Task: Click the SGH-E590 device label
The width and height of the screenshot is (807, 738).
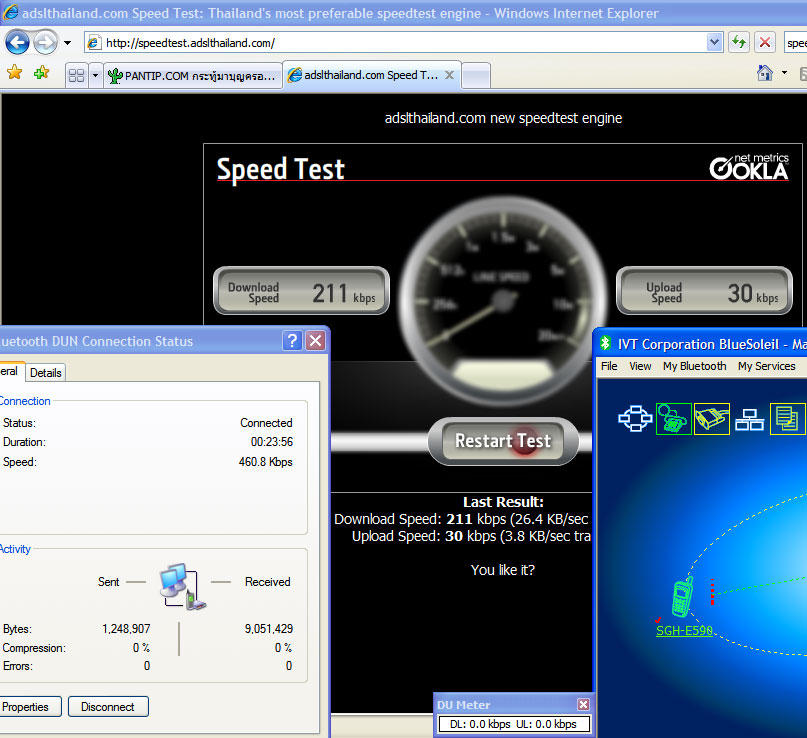Action: 684,630
